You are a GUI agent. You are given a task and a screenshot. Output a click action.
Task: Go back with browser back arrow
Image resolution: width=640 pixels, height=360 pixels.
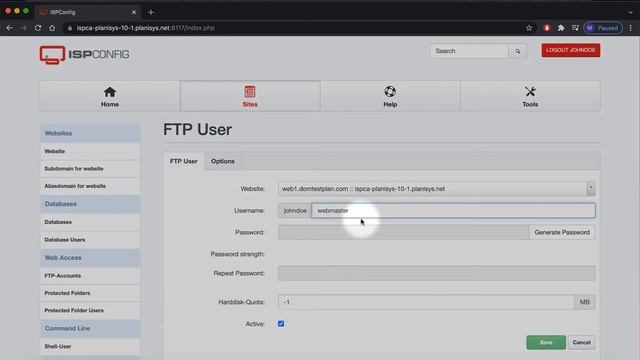9,28
